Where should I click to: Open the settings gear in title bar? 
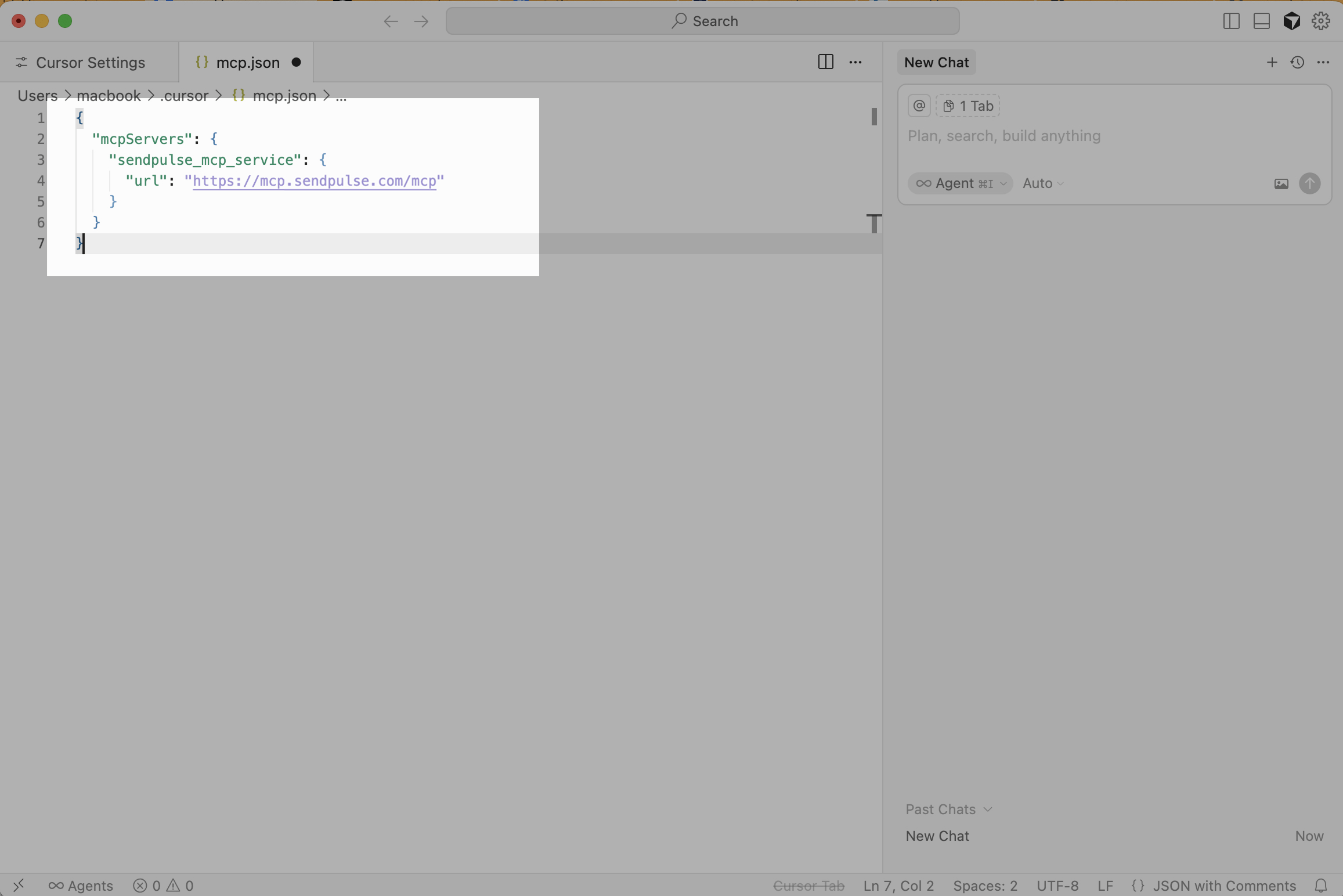point(1320,21)
